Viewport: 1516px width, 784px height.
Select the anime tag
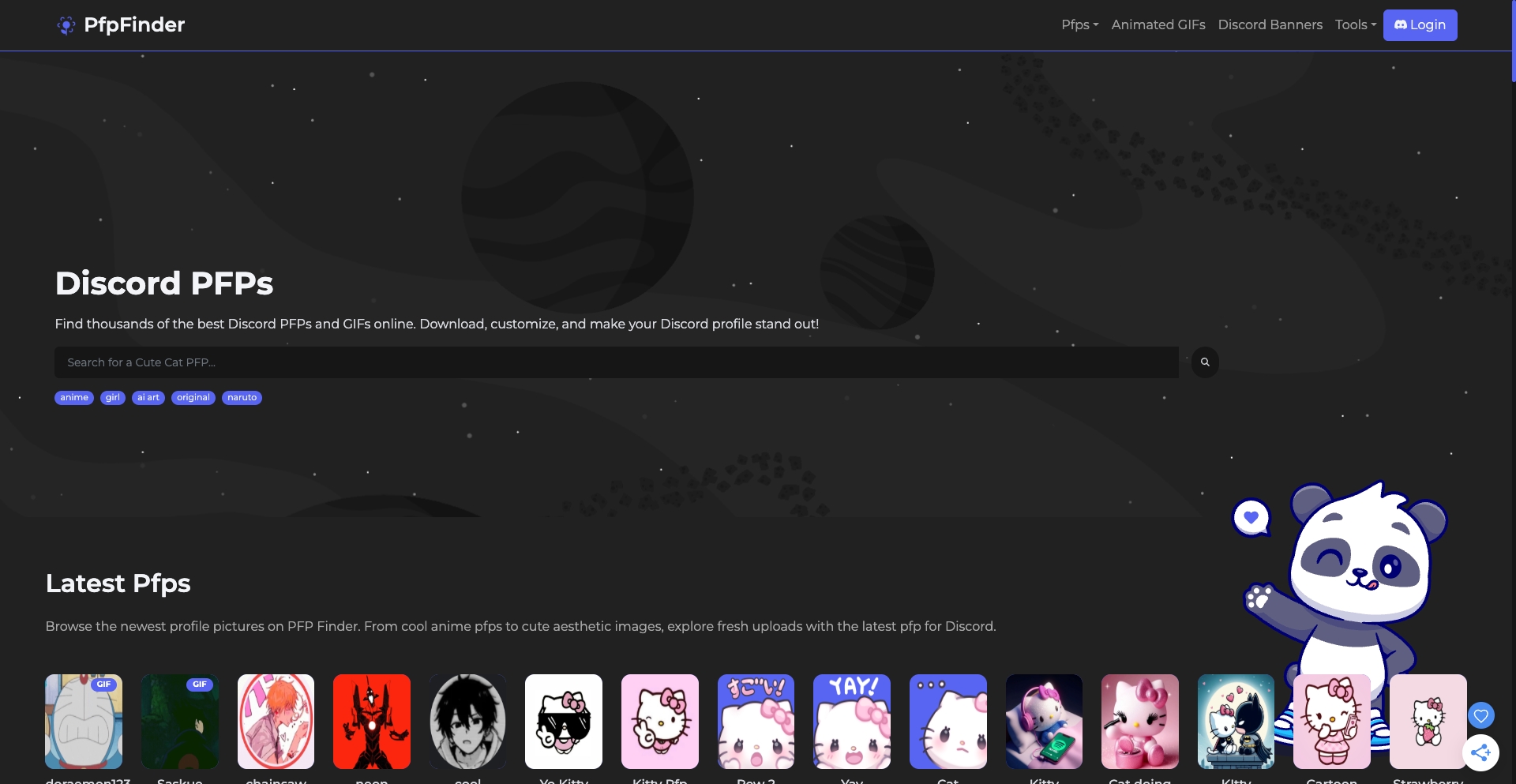(74, 398)
